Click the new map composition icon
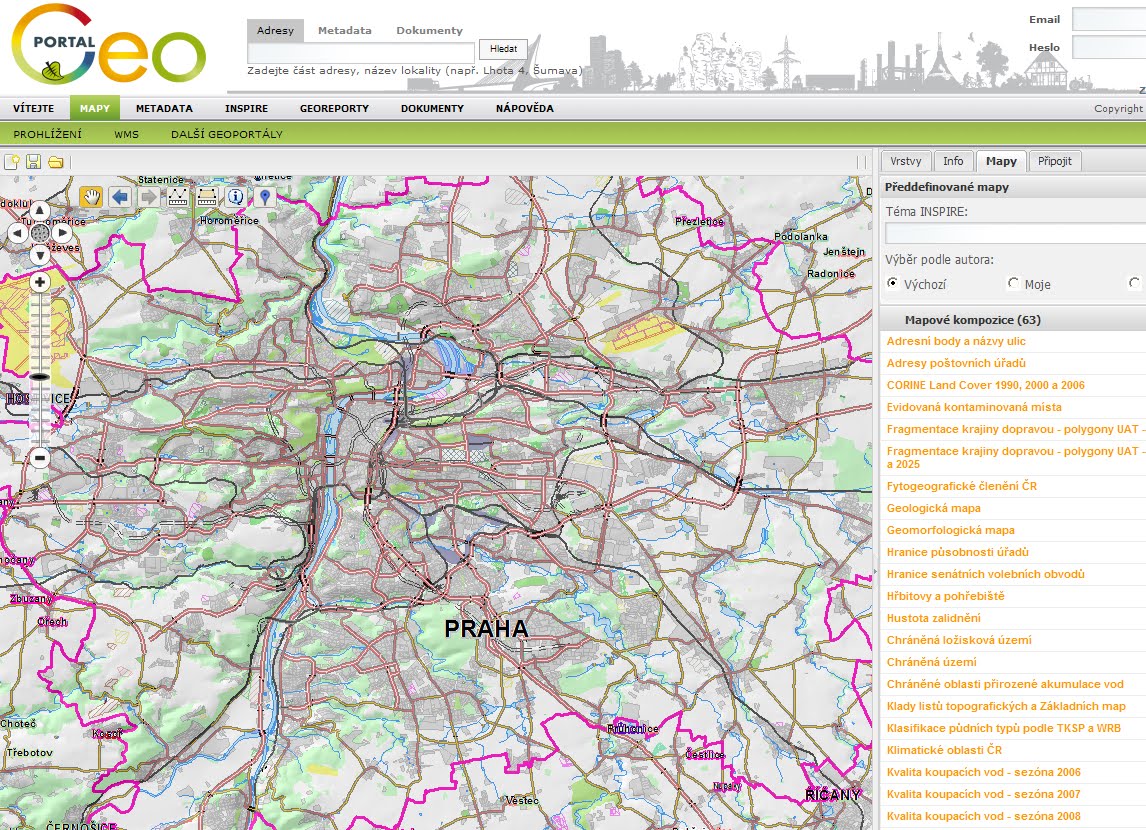The width and height of the screenshot is (1146, 830). click(x=12, y=161)
